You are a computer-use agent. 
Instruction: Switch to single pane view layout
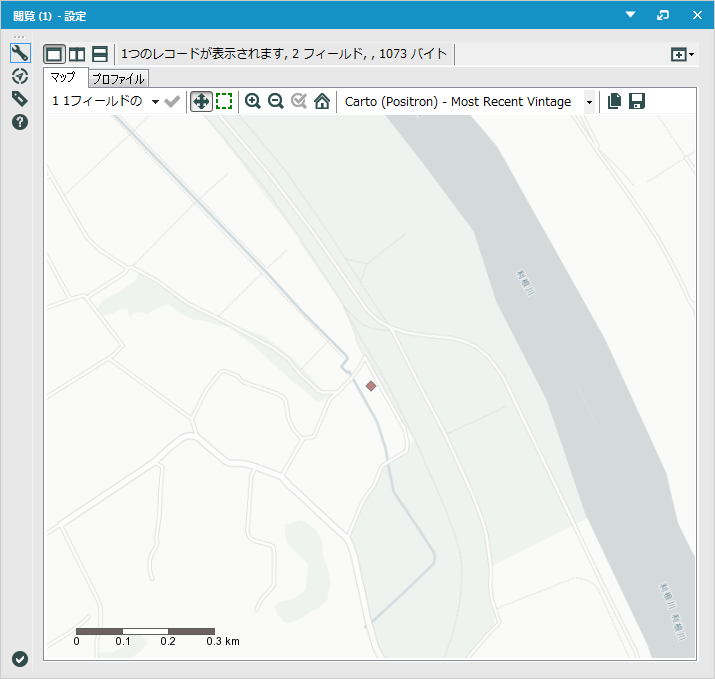pyautogui.click(x=54, y=54)
